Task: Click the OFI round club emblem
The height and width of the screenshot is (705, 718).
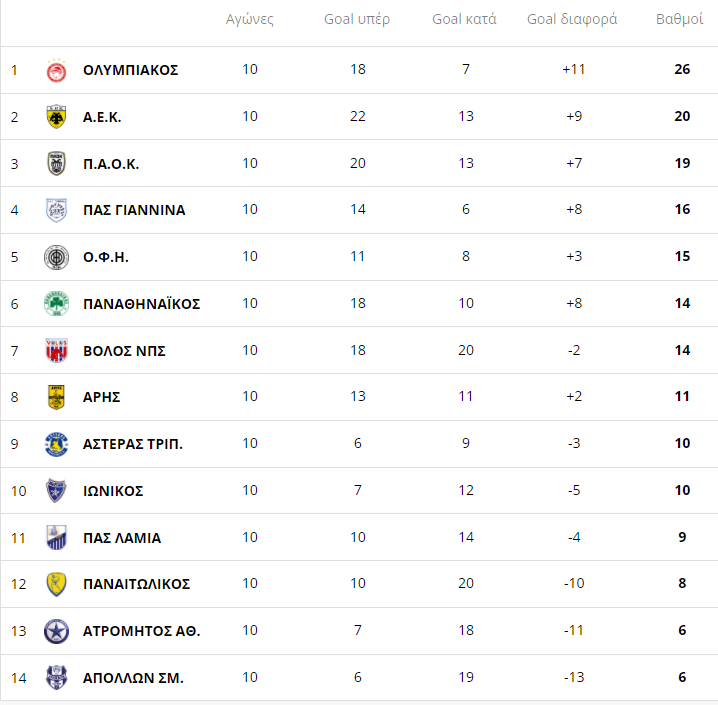Action: coord(56,257)
